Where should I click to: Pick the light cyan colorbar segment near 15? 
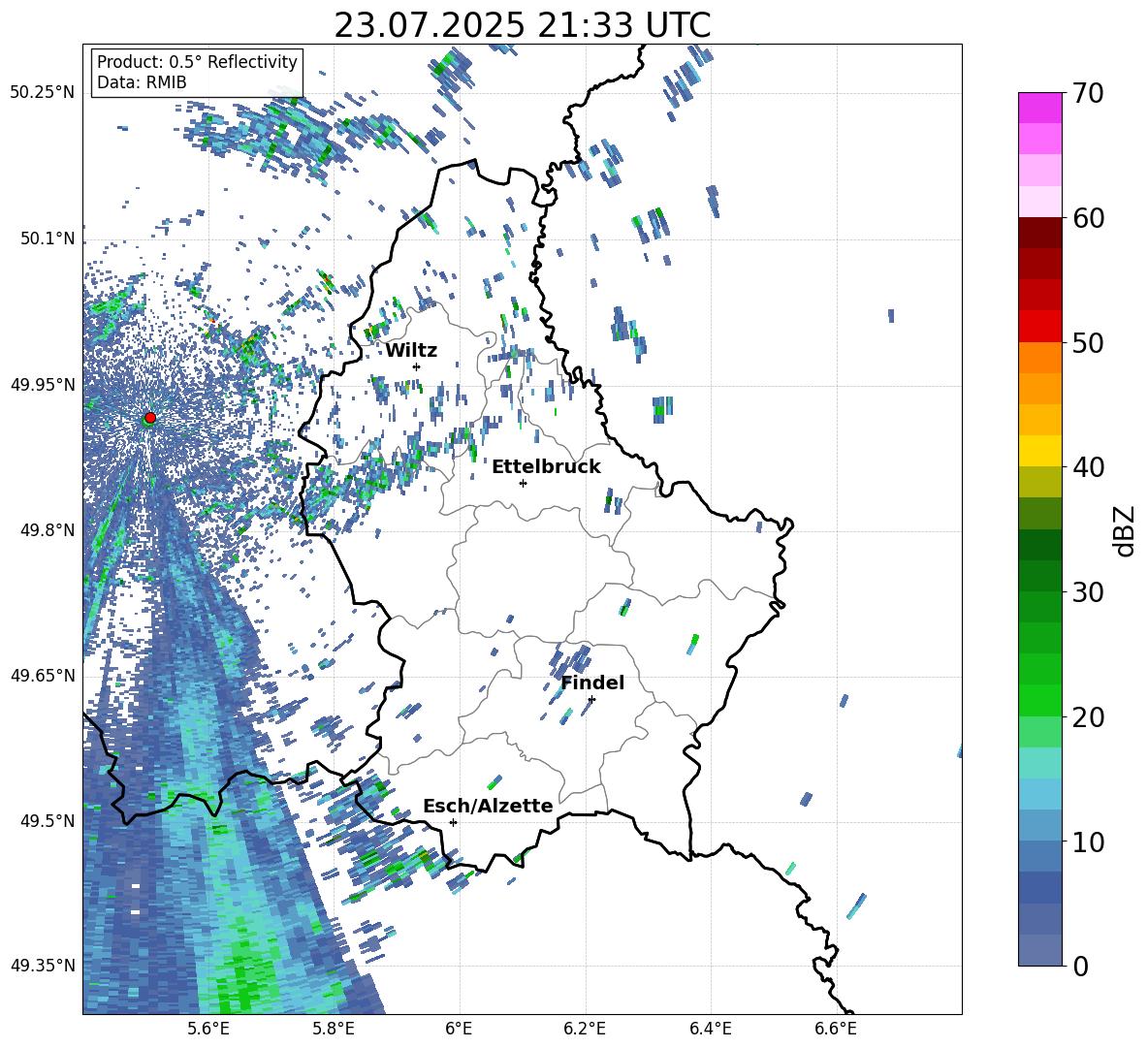(1039, 763)
